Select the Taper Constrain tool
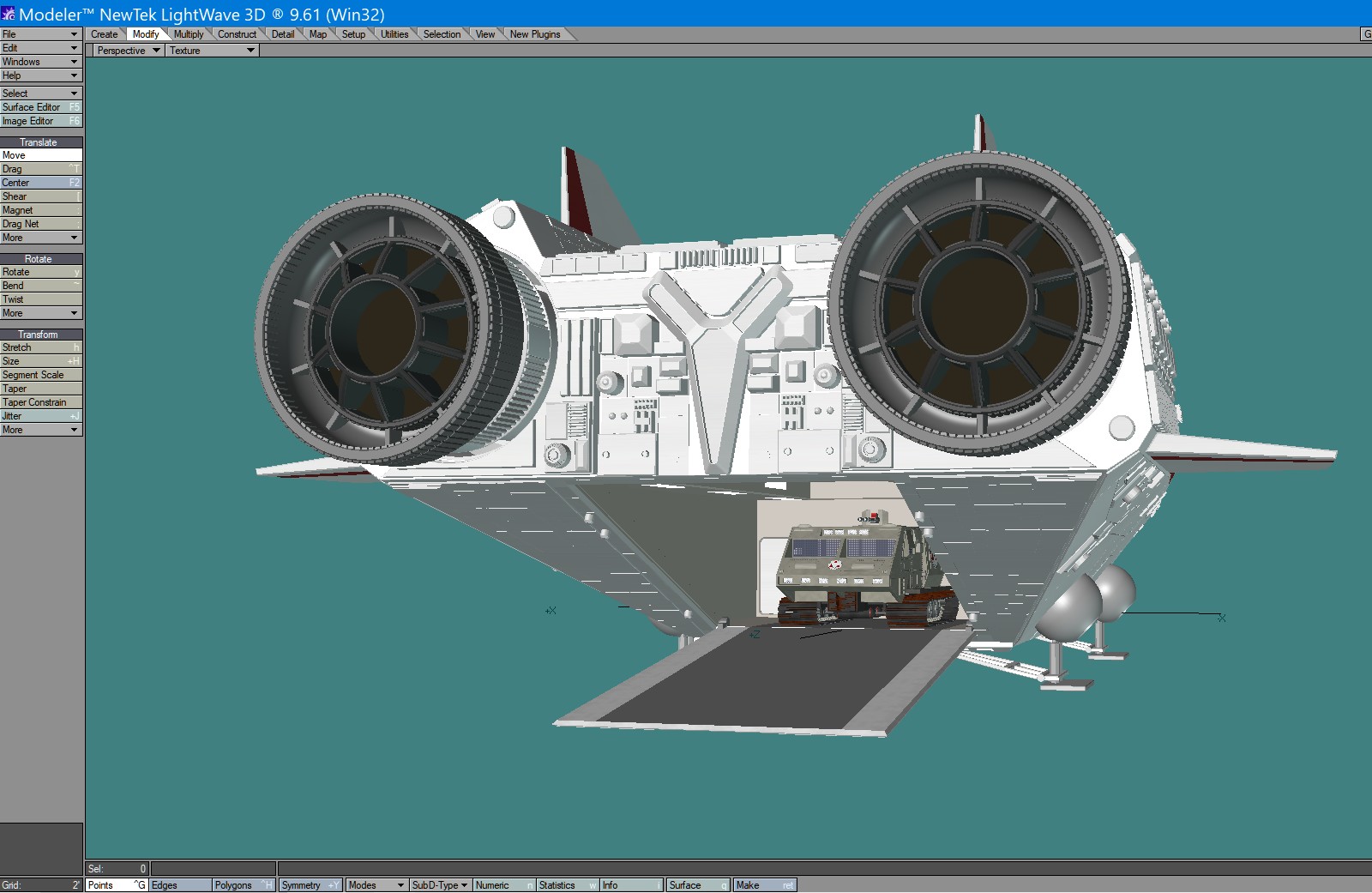 coord(41,402)
